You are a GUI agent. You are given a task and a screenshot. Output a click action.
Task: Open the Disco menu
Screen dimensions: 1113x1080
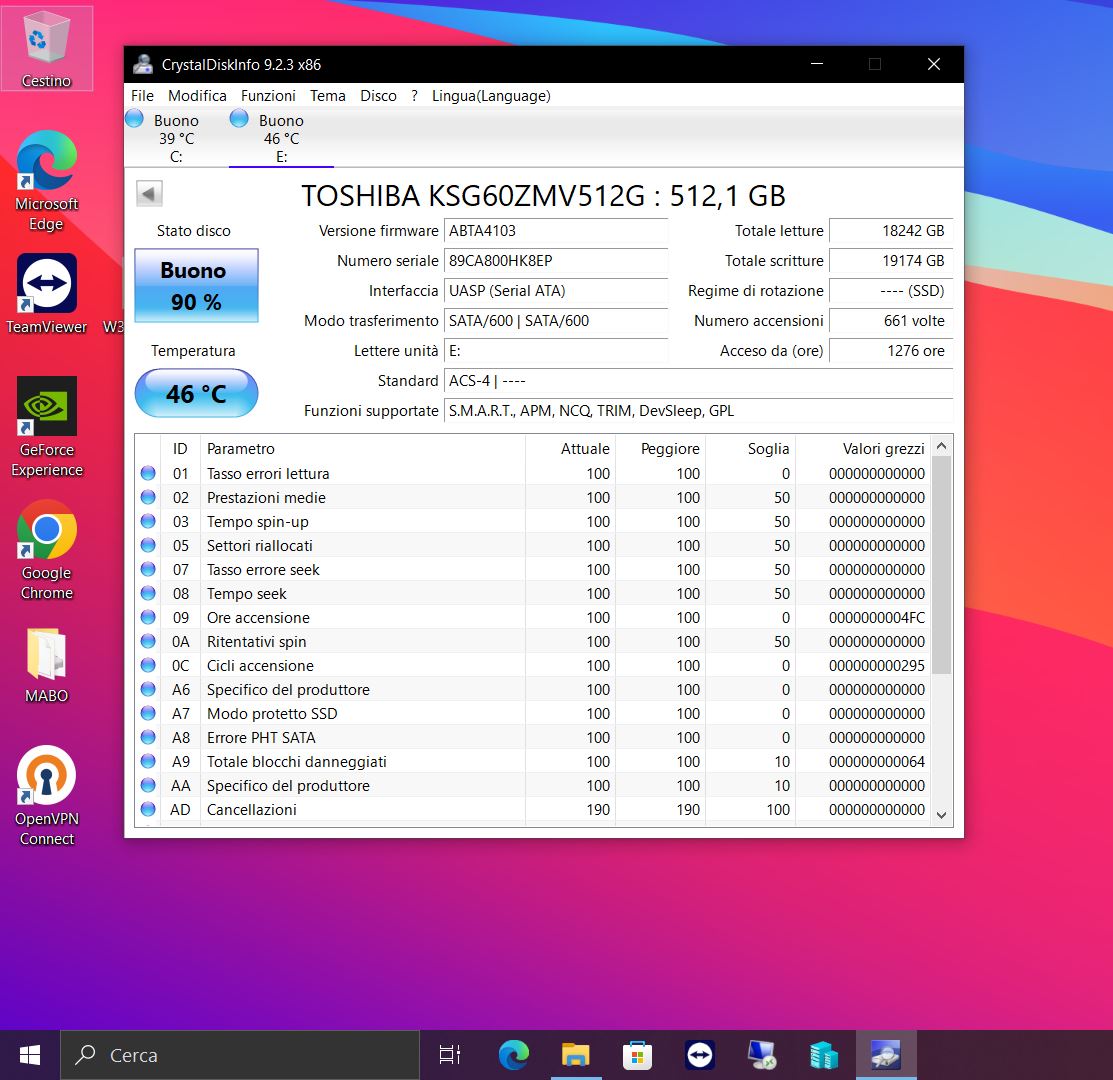(x=378, y=96)
